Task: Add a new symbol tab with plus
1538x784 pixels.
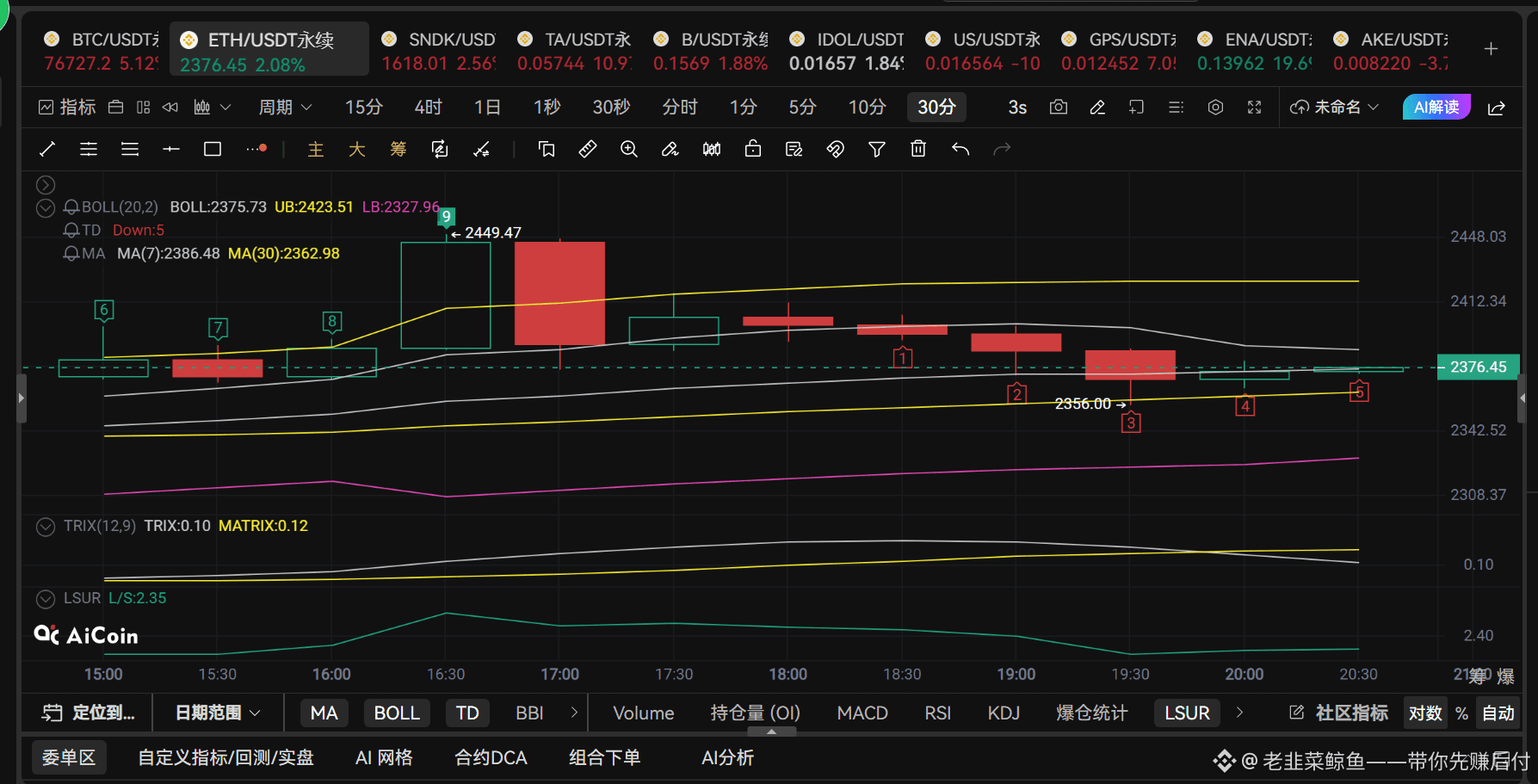Action: [x=1492, y=49]
